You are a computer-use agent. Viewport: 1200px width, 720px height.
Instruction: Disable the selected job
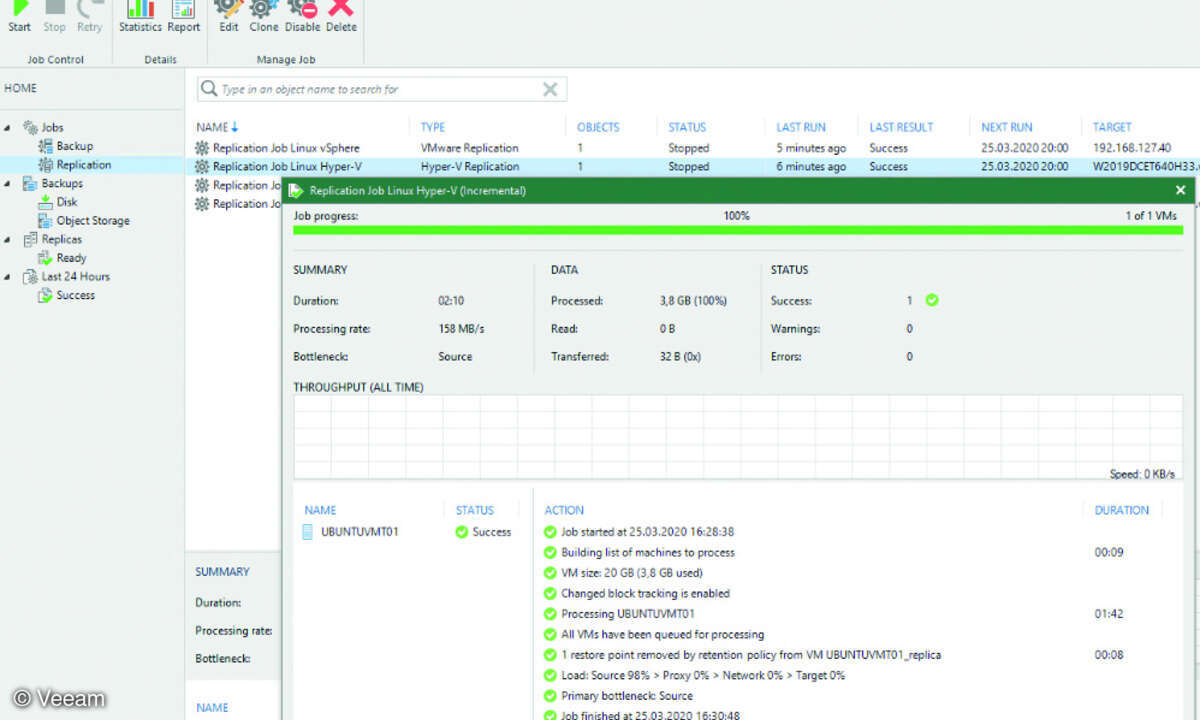point(302,17)
